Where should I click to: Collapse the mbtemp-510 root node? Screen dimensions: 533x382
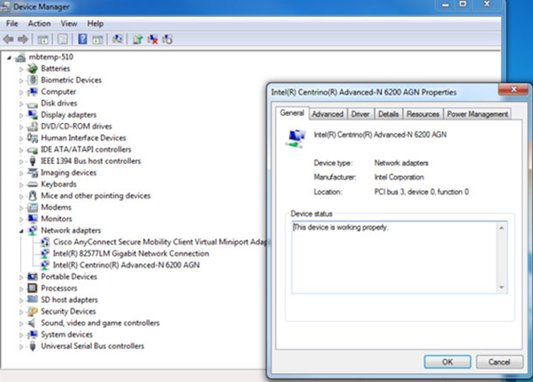(9, 57)
